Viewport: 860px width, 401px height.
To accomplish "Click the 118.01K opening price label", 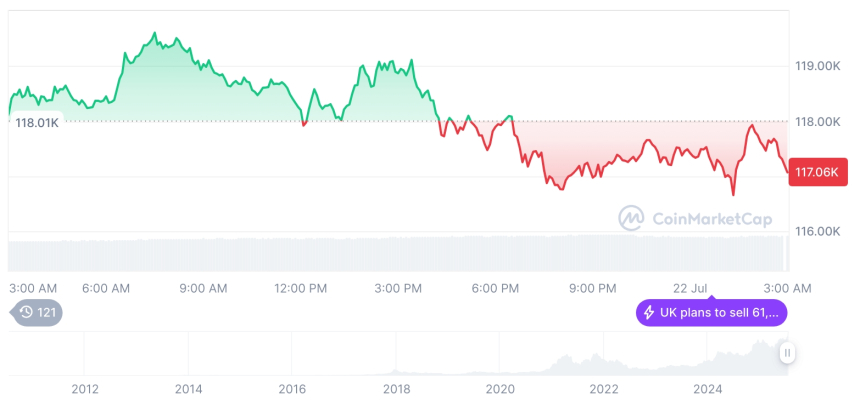I will pos(37,122).
